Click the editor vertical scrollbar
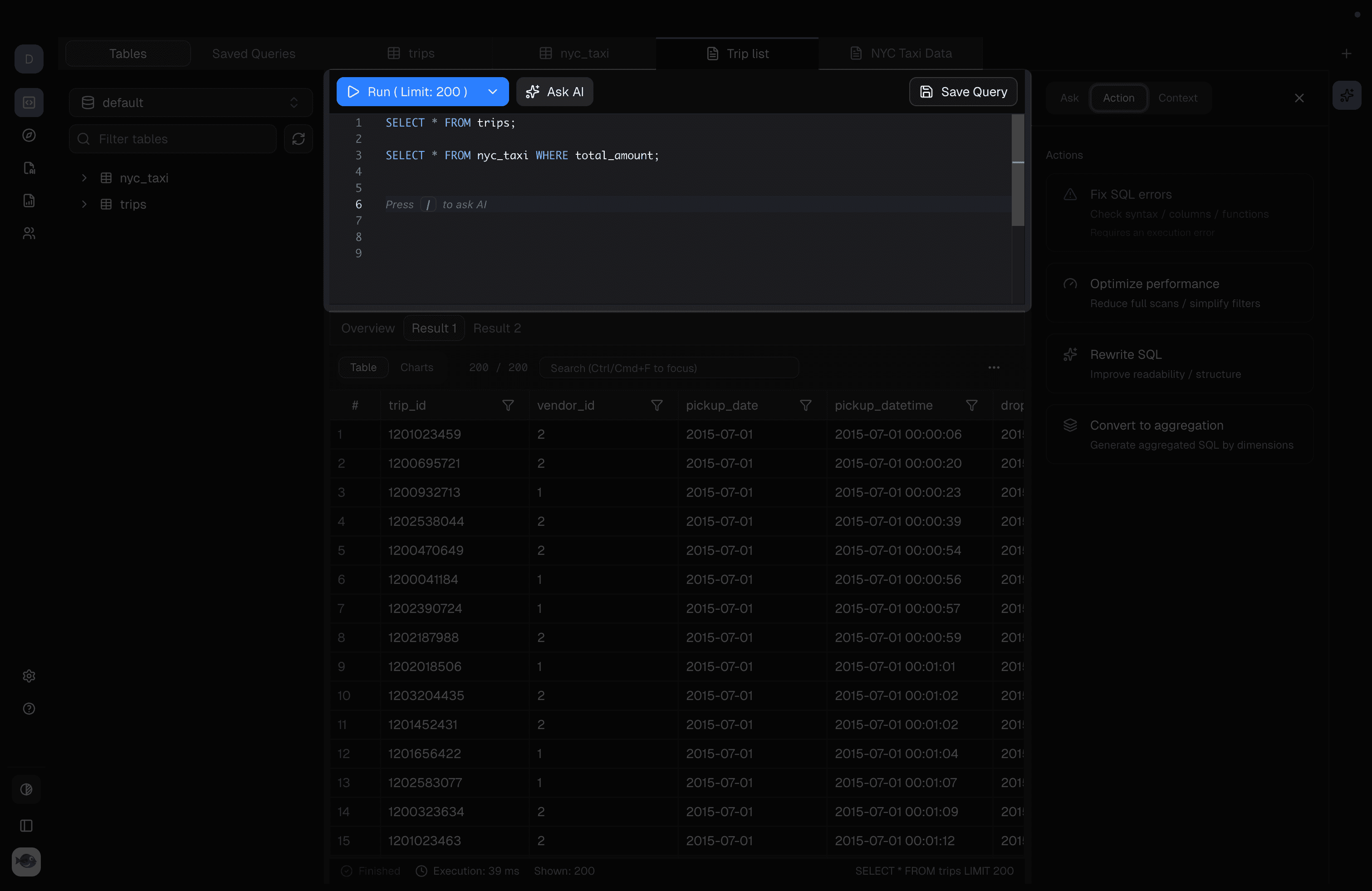This screenshot has height=891, width=1372. pos(1018,170)
